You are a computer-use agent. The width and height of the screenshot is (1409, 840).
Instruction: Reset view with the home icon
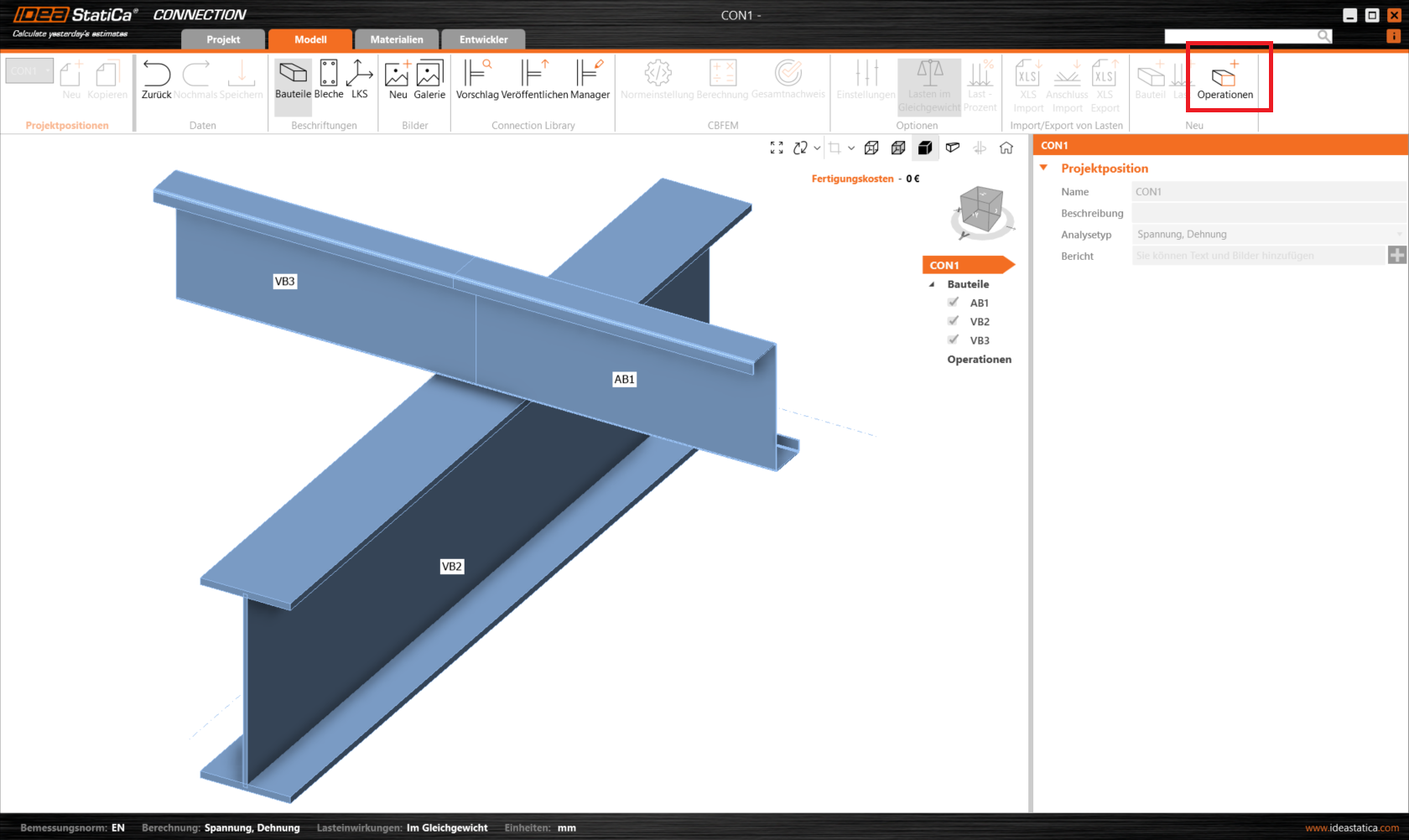pyautogui.click(x=1006, y=148)
